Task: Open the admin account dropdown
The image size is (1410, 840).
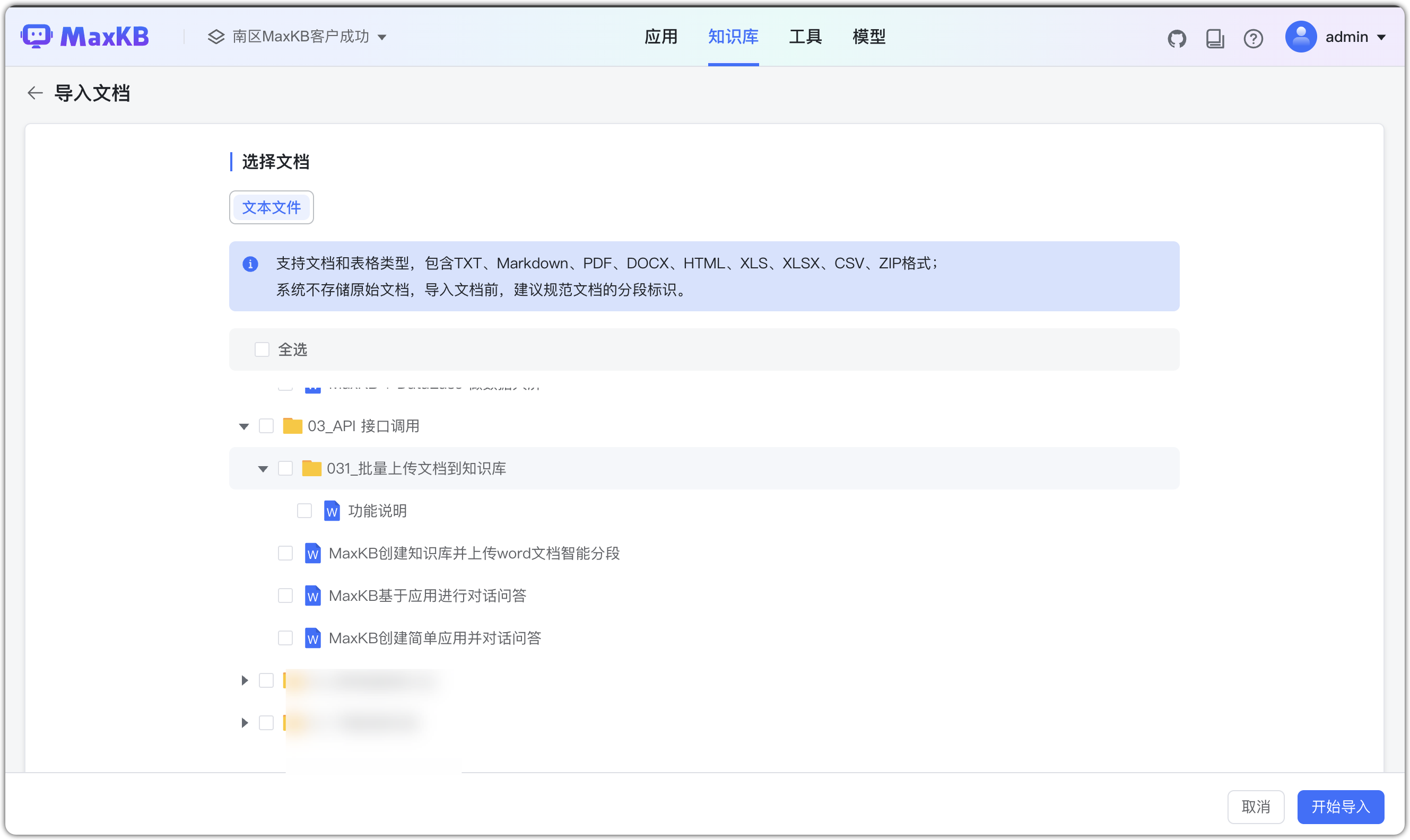Action: pyautogui.click(x=1336, y=37)
